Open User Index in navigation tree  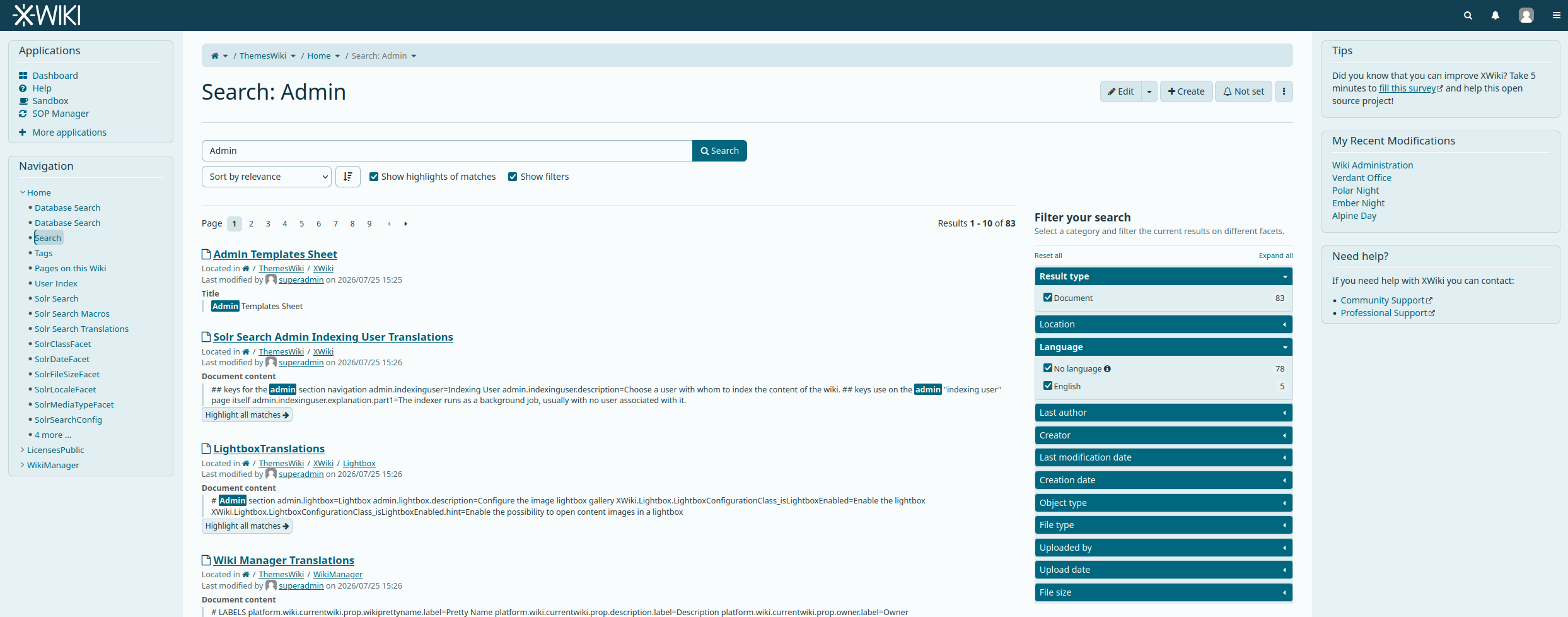point(56,283)
